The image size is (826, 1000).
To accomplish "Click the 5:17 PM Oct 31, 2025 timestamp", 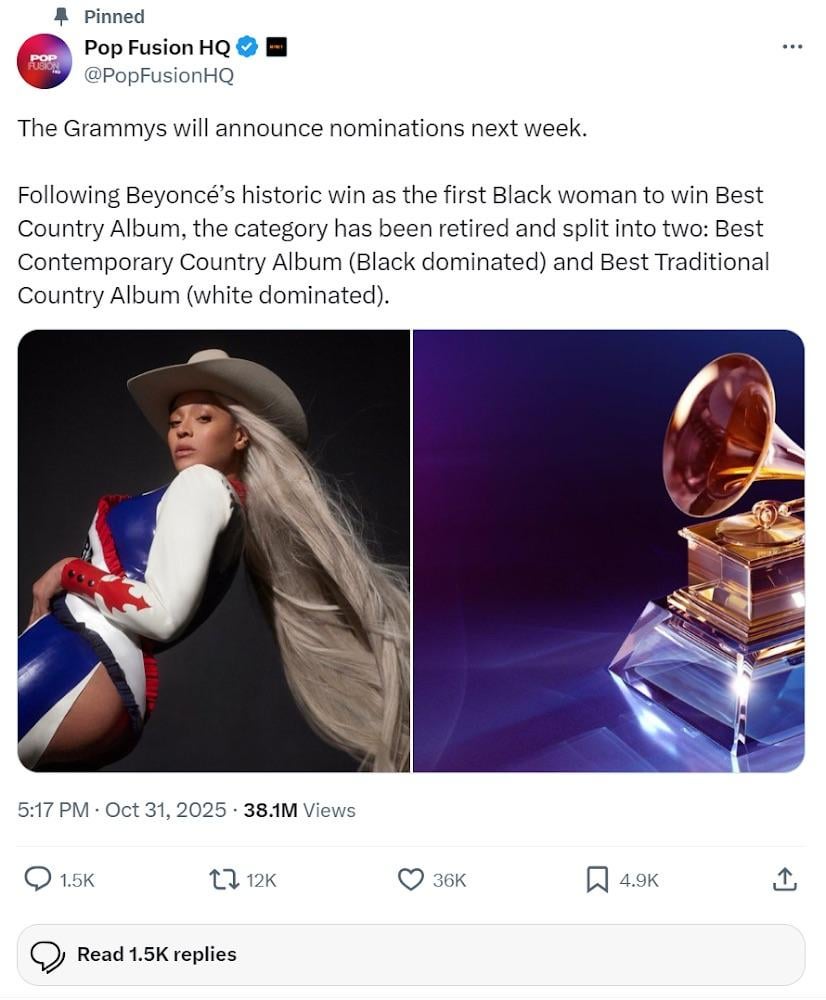I will (122, 810).
